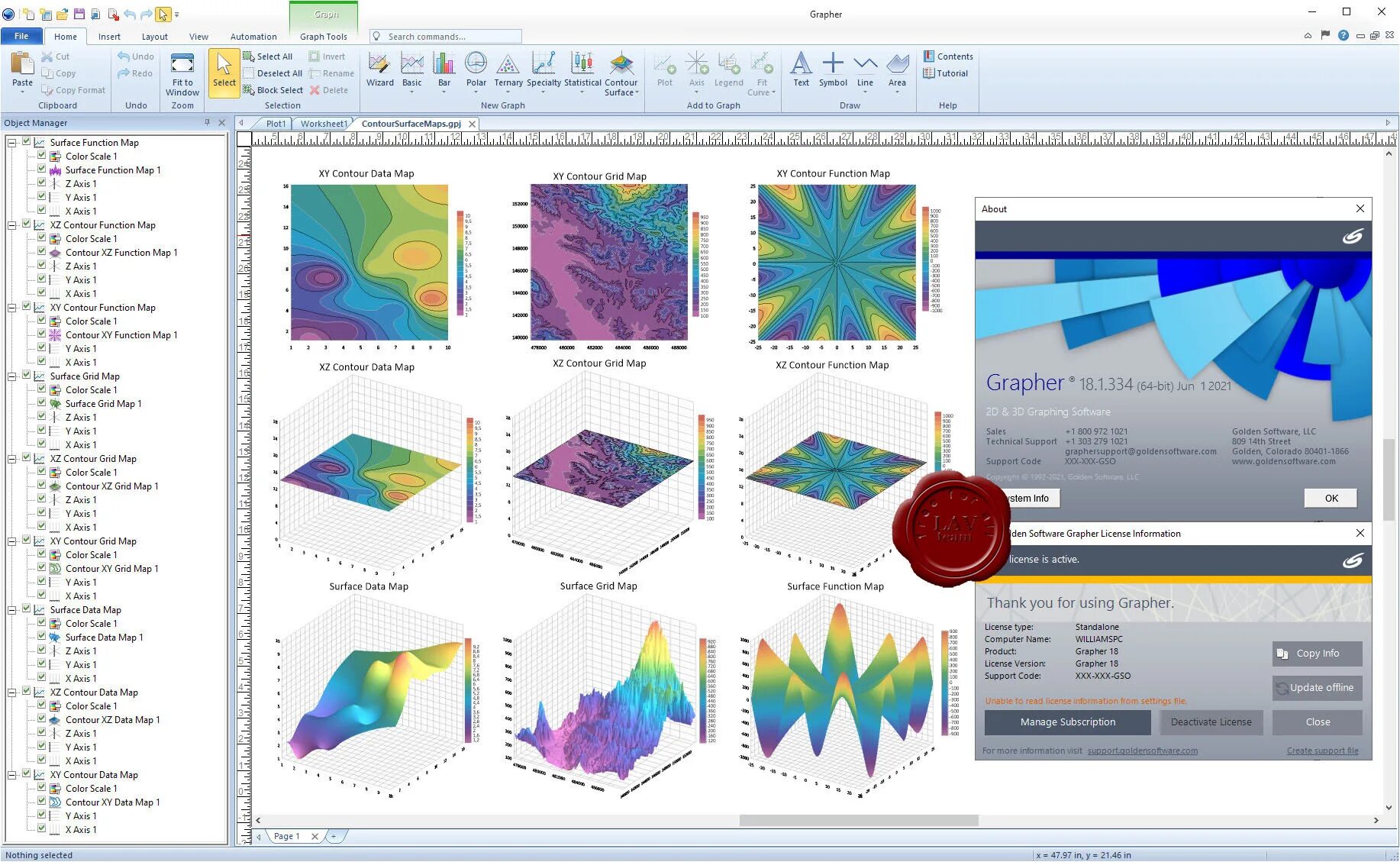Select the Text draw tool
The image size is (1400, 862).
click(801, 69)
